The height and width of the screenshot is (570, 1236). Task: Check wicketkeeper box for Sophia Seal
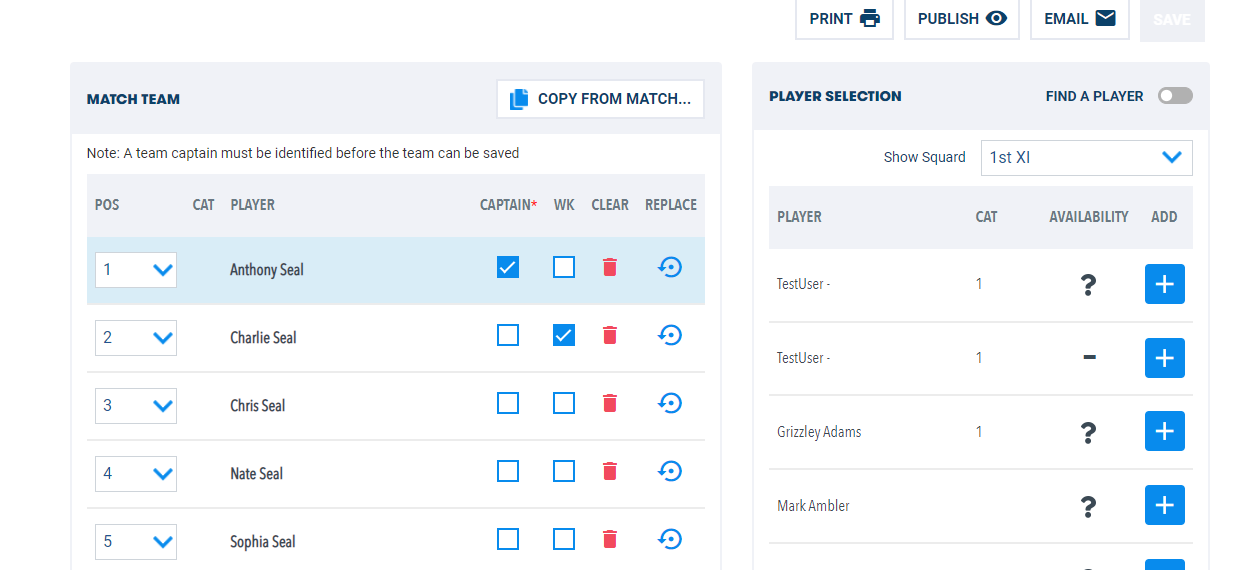click(564, 539)
